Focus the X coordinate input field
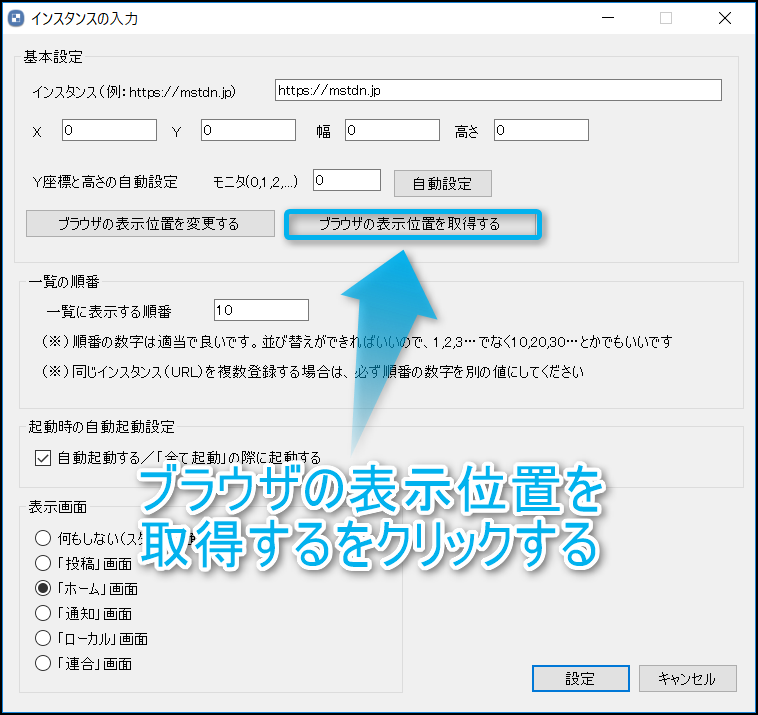758x715 pixels. 109,130
